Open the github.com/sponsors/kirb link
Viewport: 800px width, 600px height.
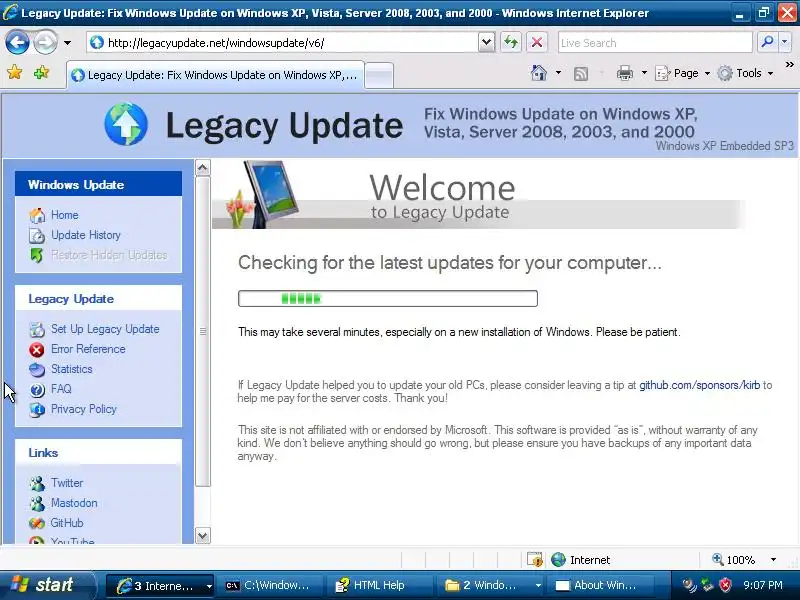click(699, 385)
